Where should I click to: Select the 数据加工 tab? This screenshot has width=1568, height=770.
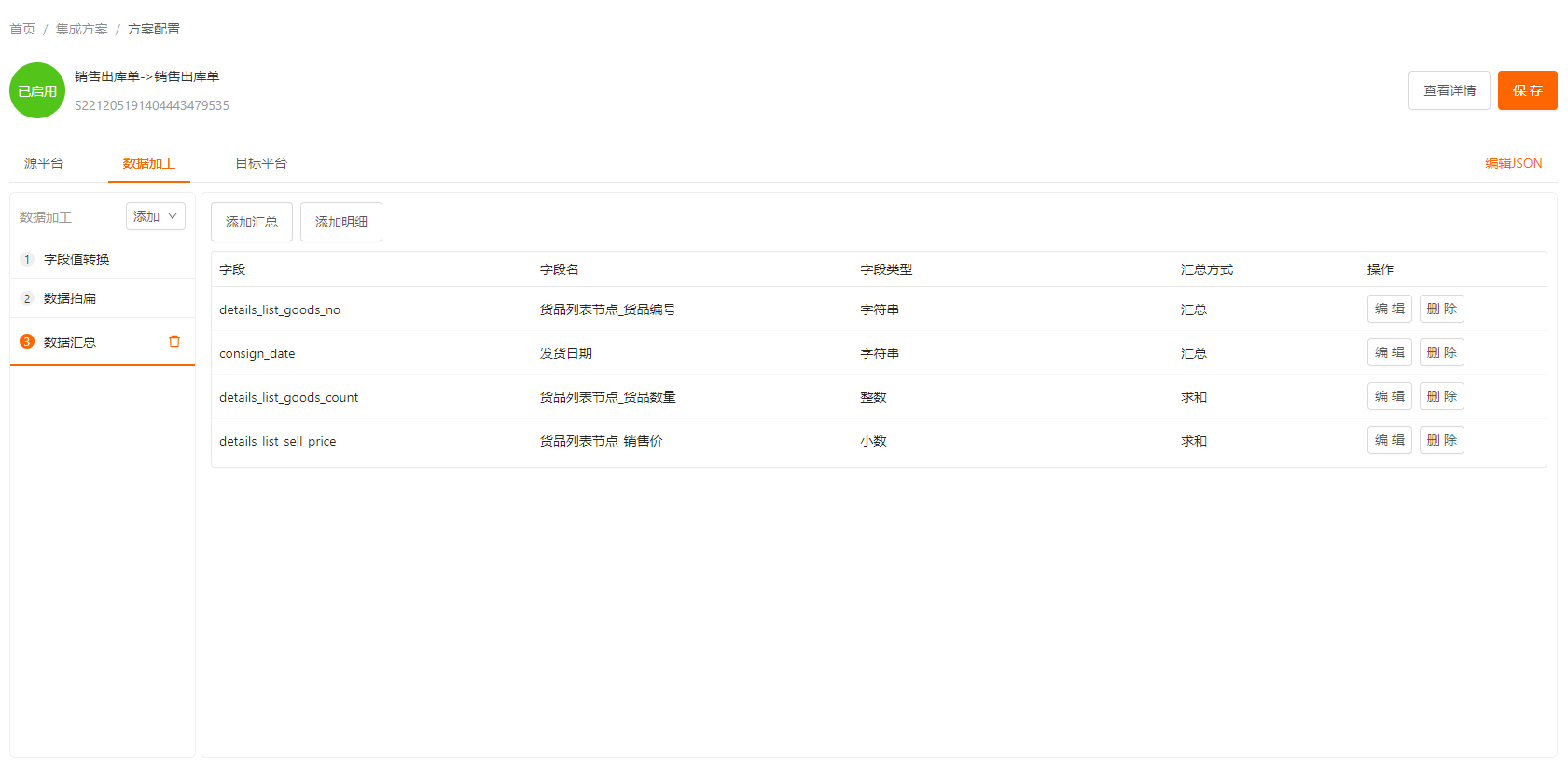pos(149,163)
